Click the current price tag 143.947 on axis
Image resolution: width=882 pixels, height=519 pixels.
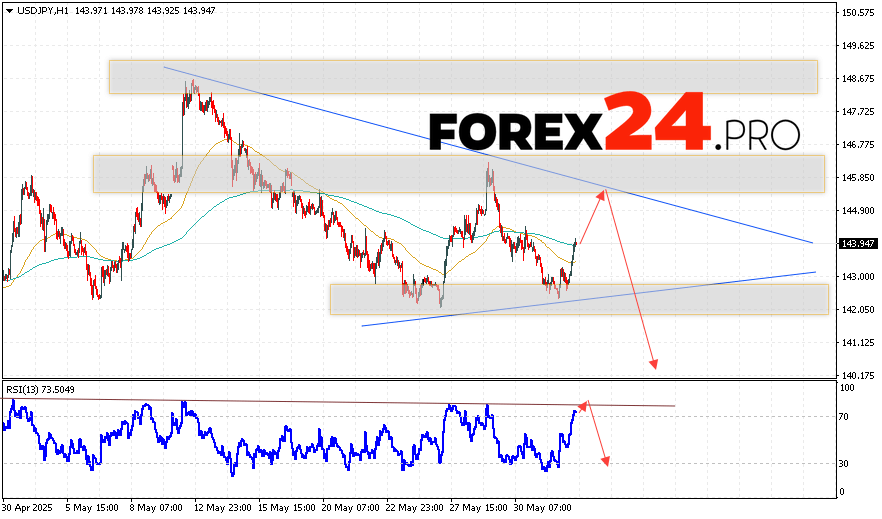coord(859,243)
